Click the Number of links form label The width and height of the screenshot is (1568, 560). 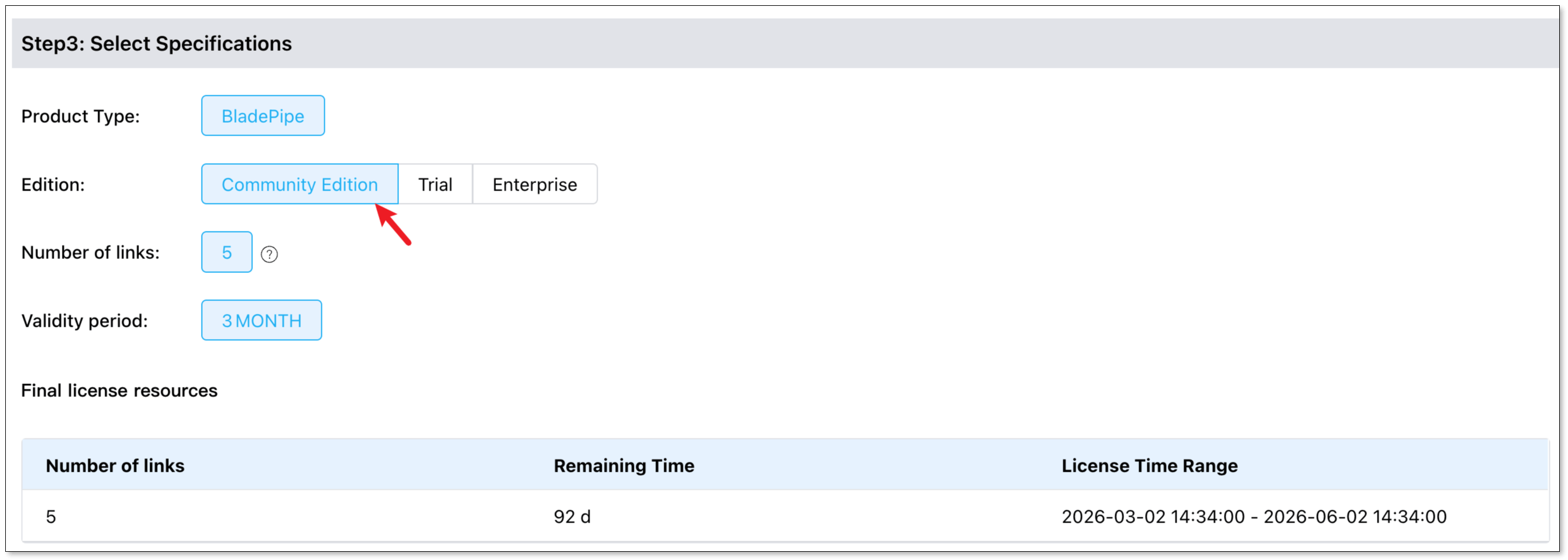pyautogui.click(x=90, y=253)
